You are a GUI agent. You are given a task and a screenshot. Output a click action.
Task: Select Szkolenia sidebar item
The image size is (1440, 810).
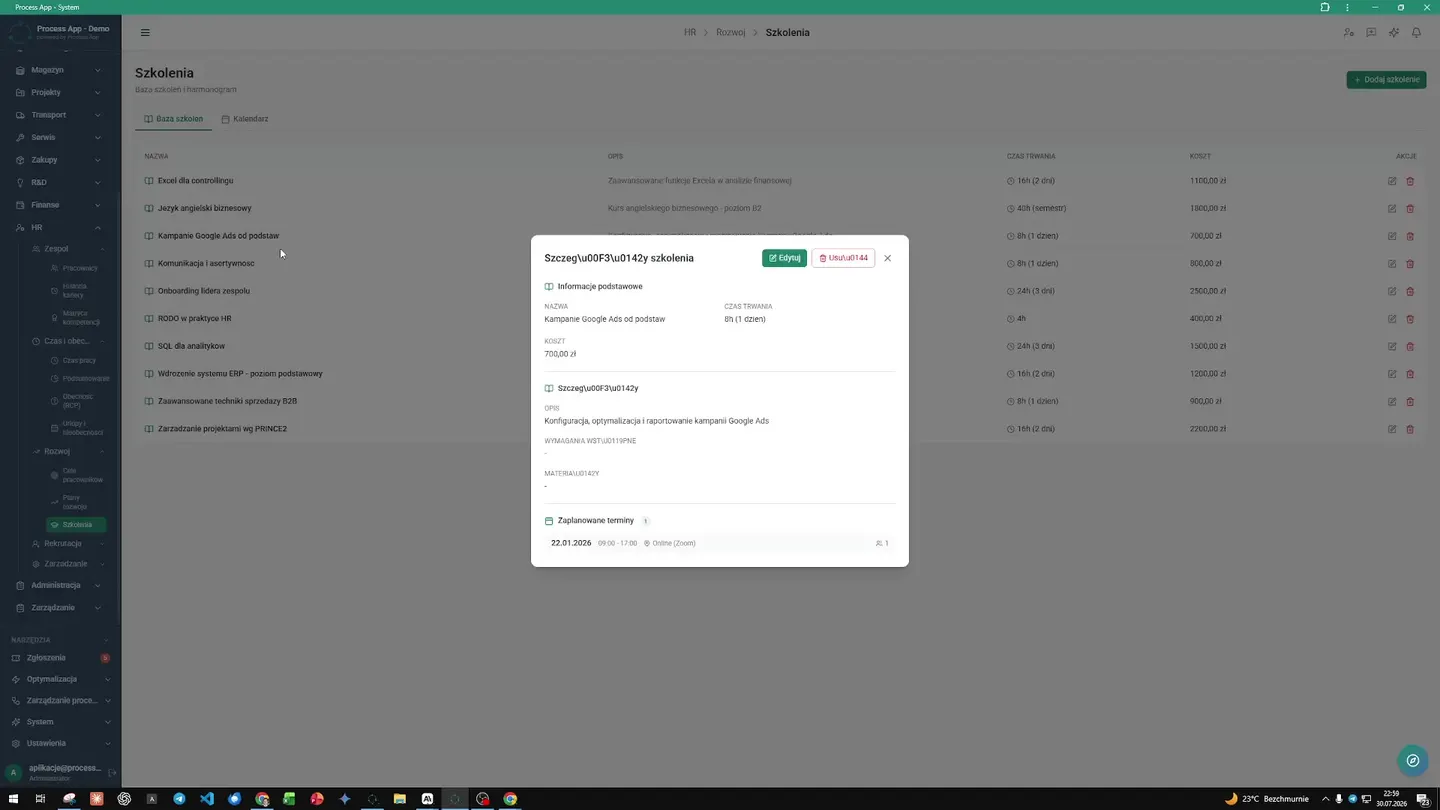coord(76,525)
